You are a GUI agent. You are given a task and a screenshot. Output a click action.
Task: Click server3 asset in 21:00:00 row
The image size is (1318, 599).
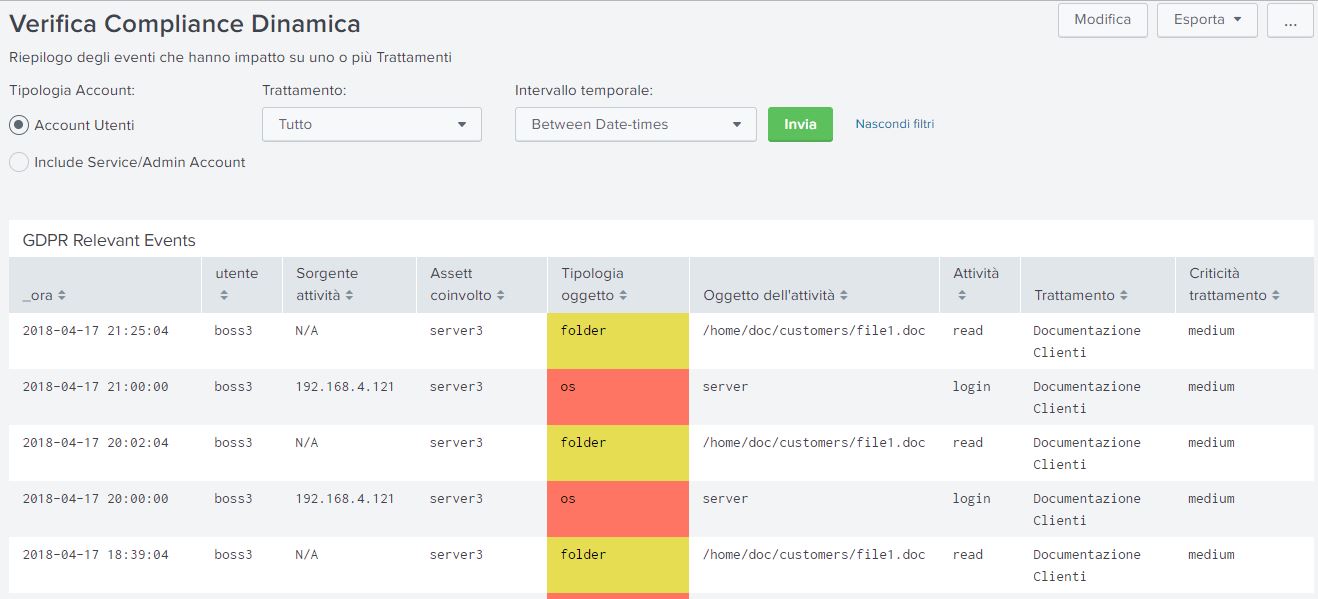(456, 386)
